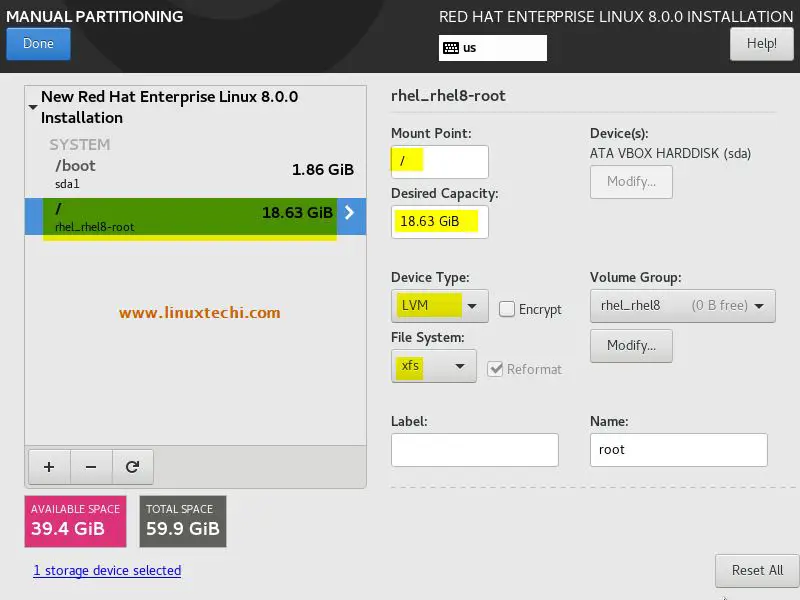Click the empty Label input field
Image resolution: width=800 pixels, height=600 pixels.
474,449
